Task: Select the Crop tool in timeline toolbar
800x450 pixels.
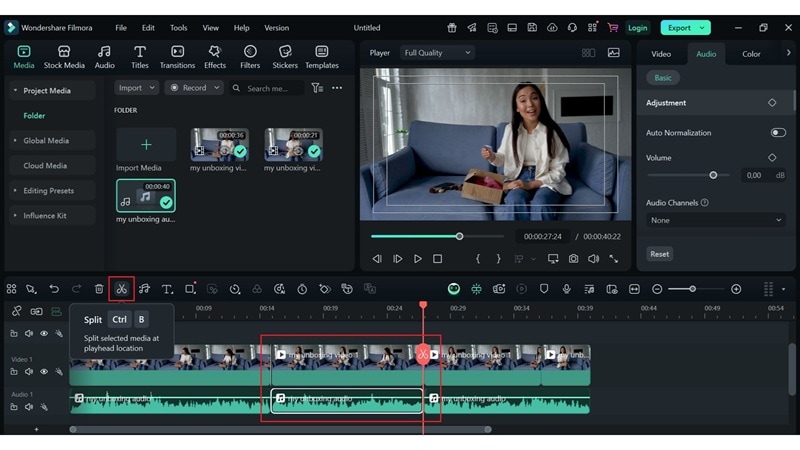Action: [190, 289]
